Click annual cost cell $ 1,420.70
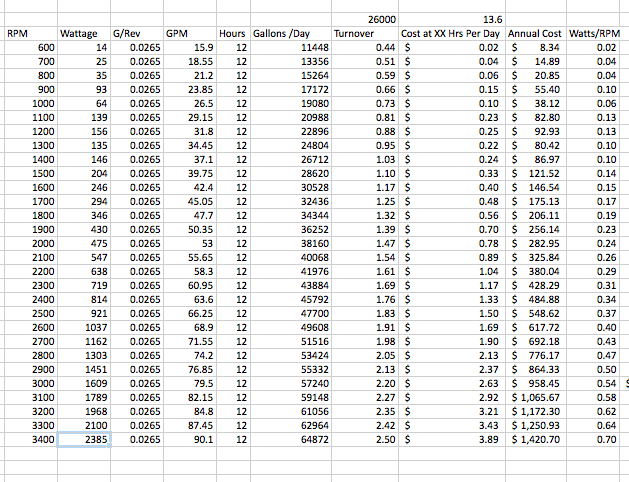Image resolution: width=629 pixels, height=482 pixels. pos(536,439)
